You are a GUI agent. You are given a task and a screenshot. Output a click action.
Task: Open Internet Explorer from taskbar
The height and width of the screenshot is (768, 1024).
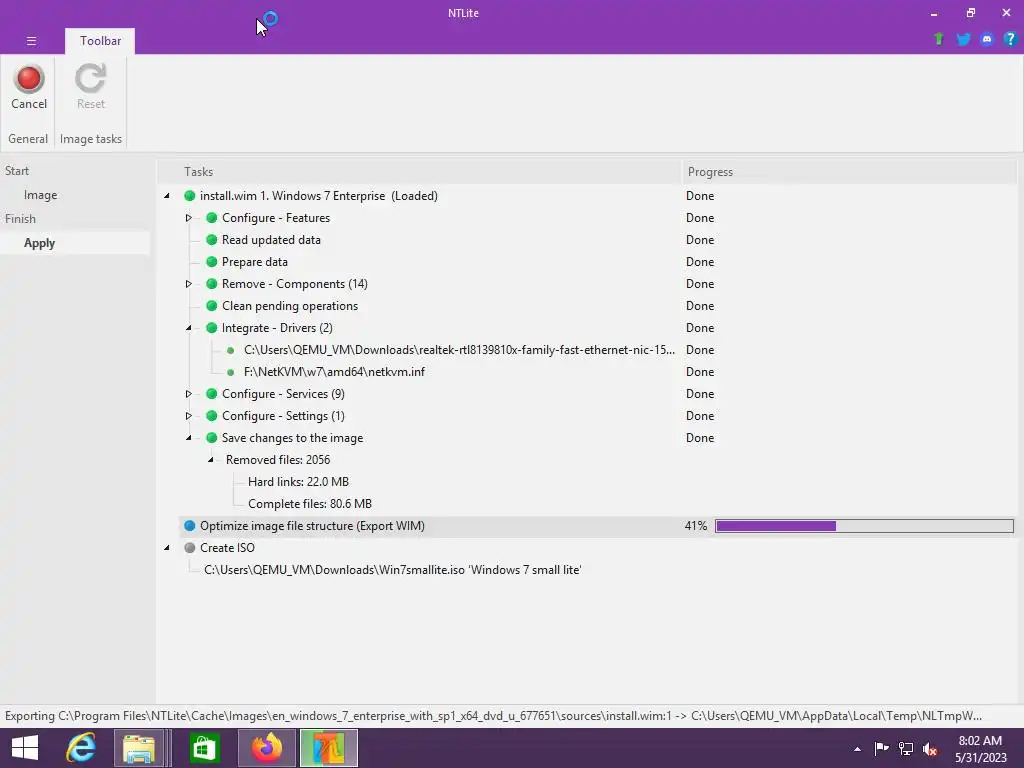(x=81, y=748)
